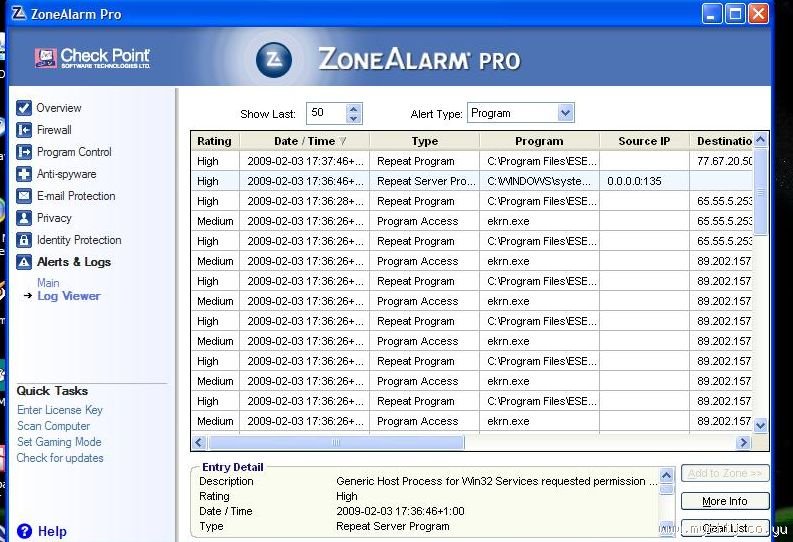Click the Show Last number field

[327, 113]
